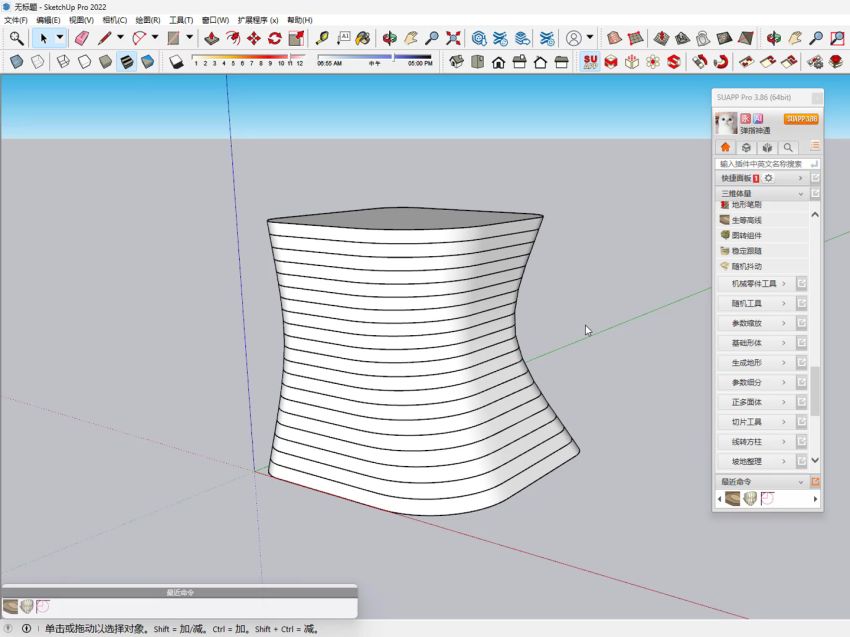Click the sandbox From Contours icon
850x637 pixels.
pos(614,38)
